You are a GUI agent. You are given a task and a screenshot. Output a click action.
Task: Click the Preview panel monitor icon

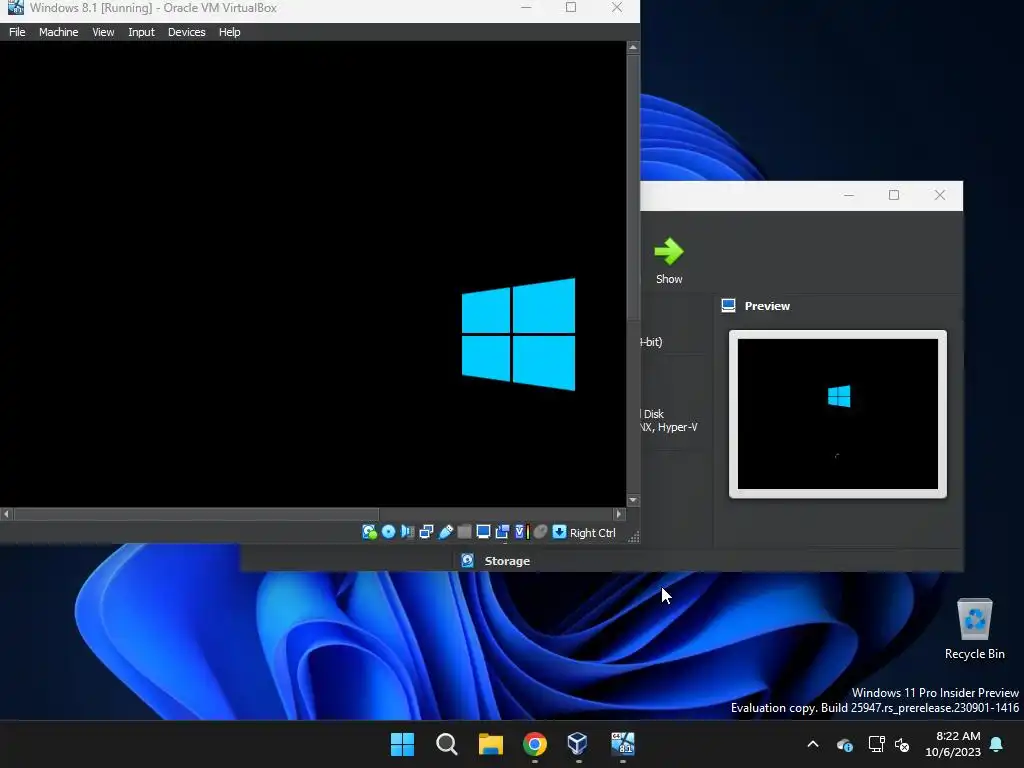[728, 306]
